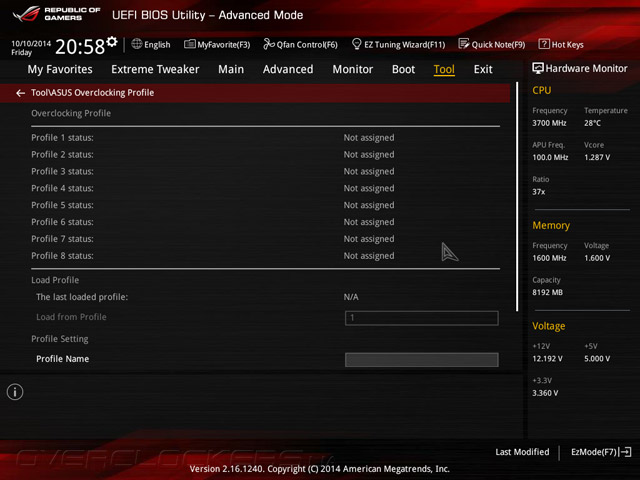The image size is (640, 480).
Task: Click the N/A last loaded value
Action: tap(351, 297)
